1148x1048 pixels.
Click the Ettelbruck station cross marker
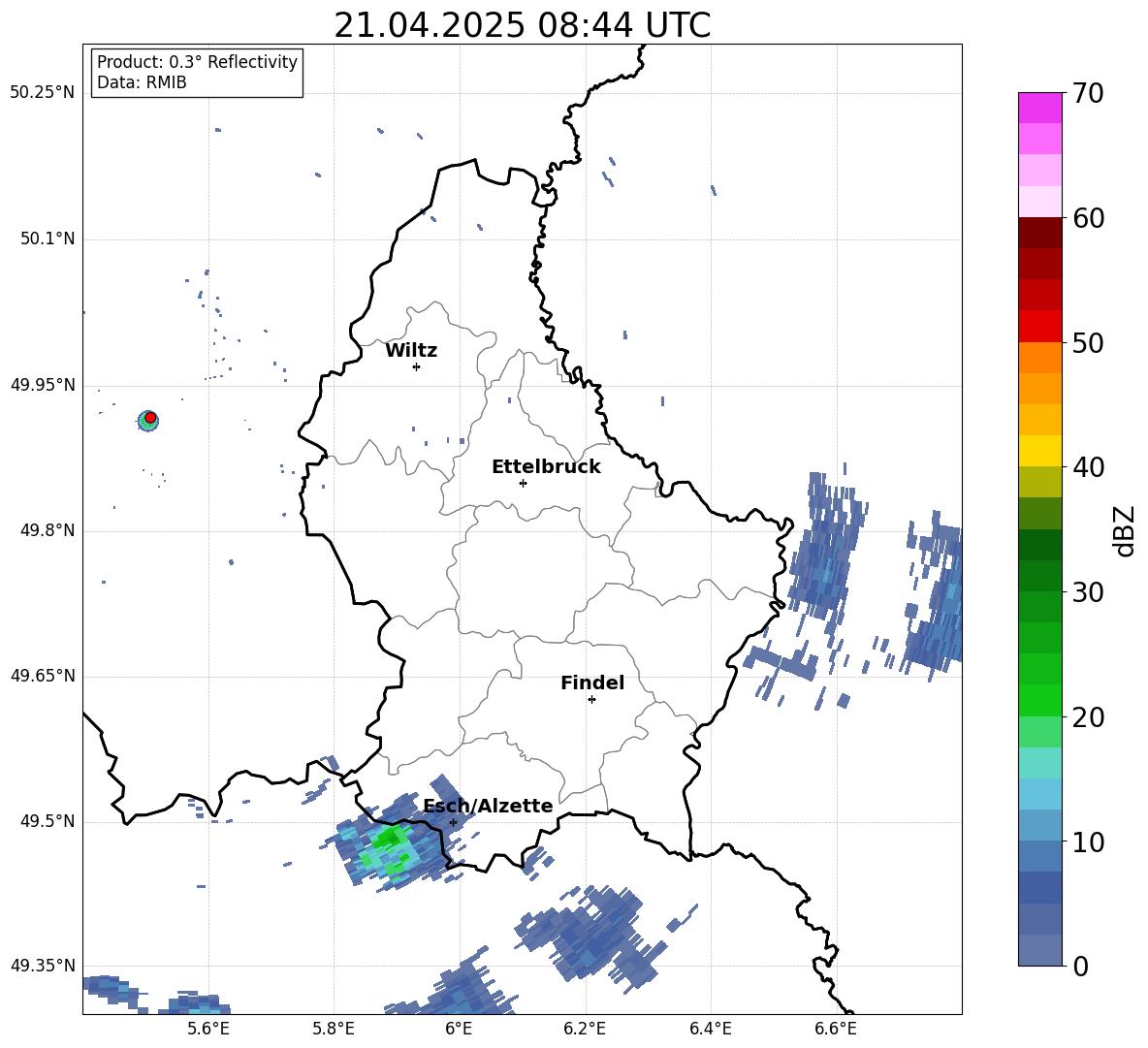(x=523, y=483)
